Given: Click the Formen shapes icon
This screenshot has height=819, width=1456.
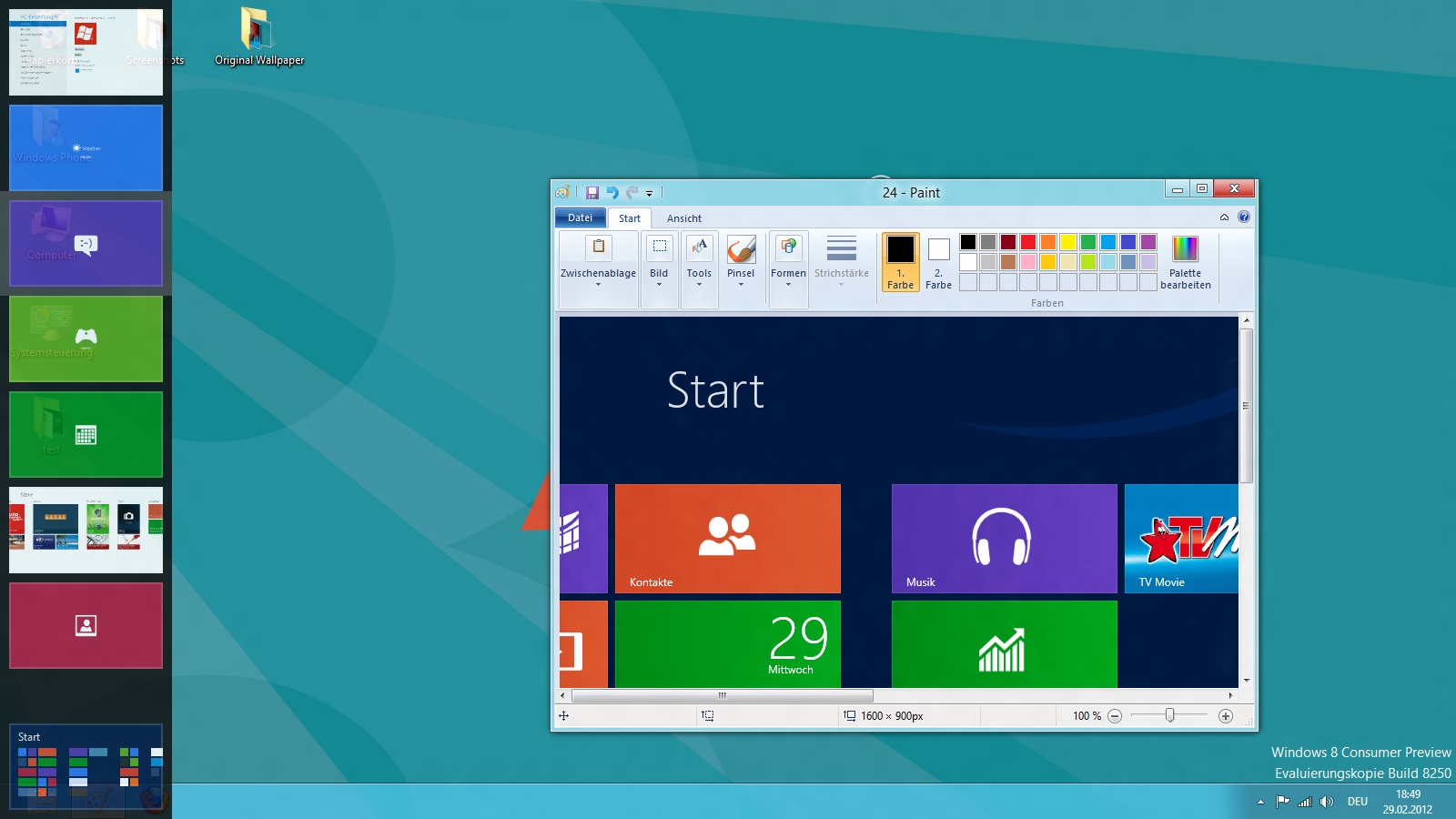Looking at the screenshot, I should point(789,248).
